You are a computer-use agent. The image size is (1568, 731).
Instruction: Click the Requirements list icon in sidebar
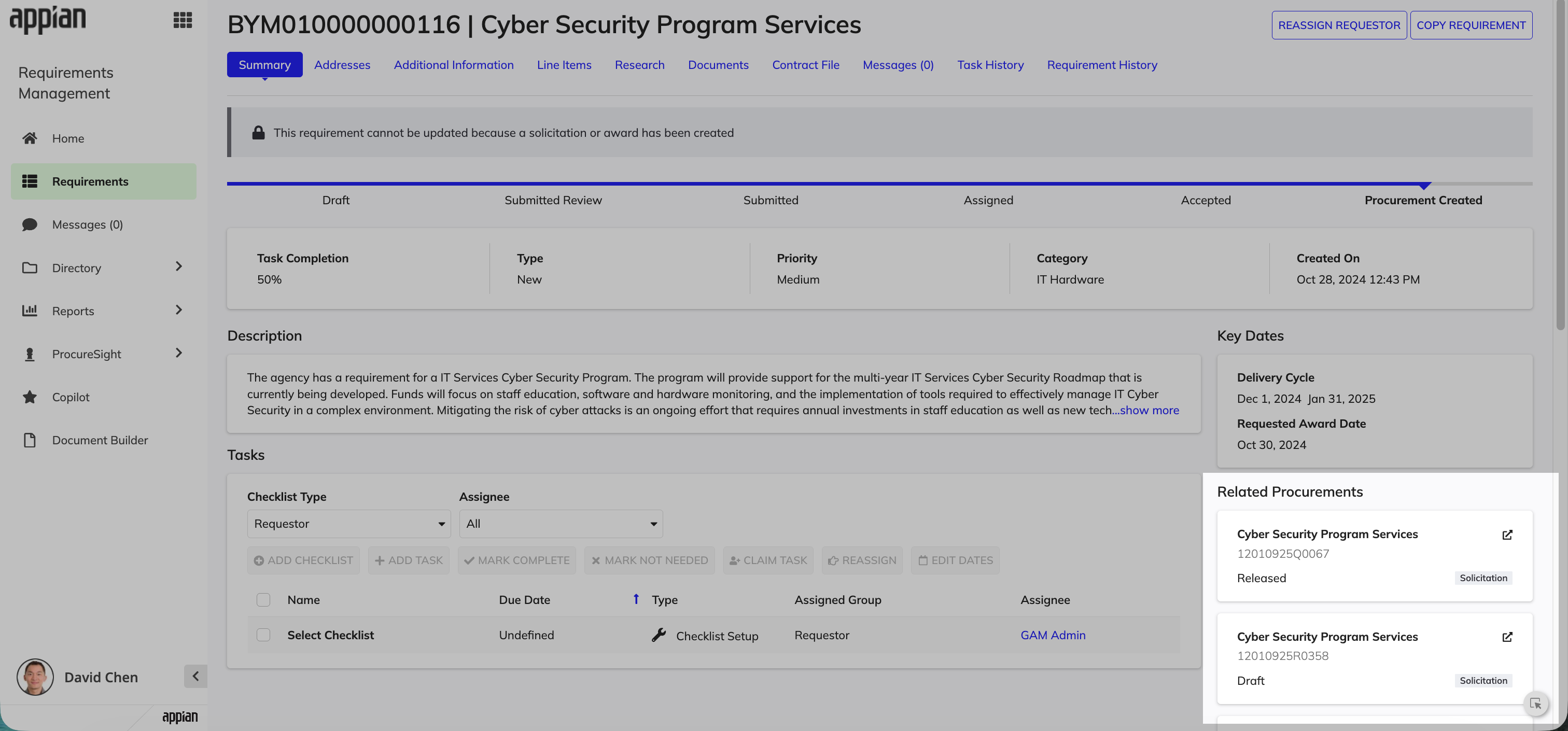point(30,181)
